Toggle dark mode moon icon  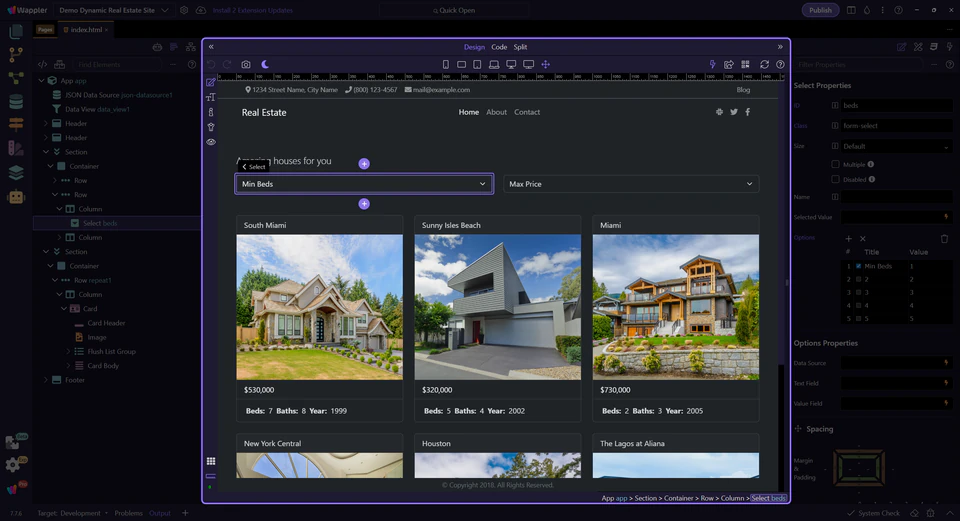pos(265,64)
